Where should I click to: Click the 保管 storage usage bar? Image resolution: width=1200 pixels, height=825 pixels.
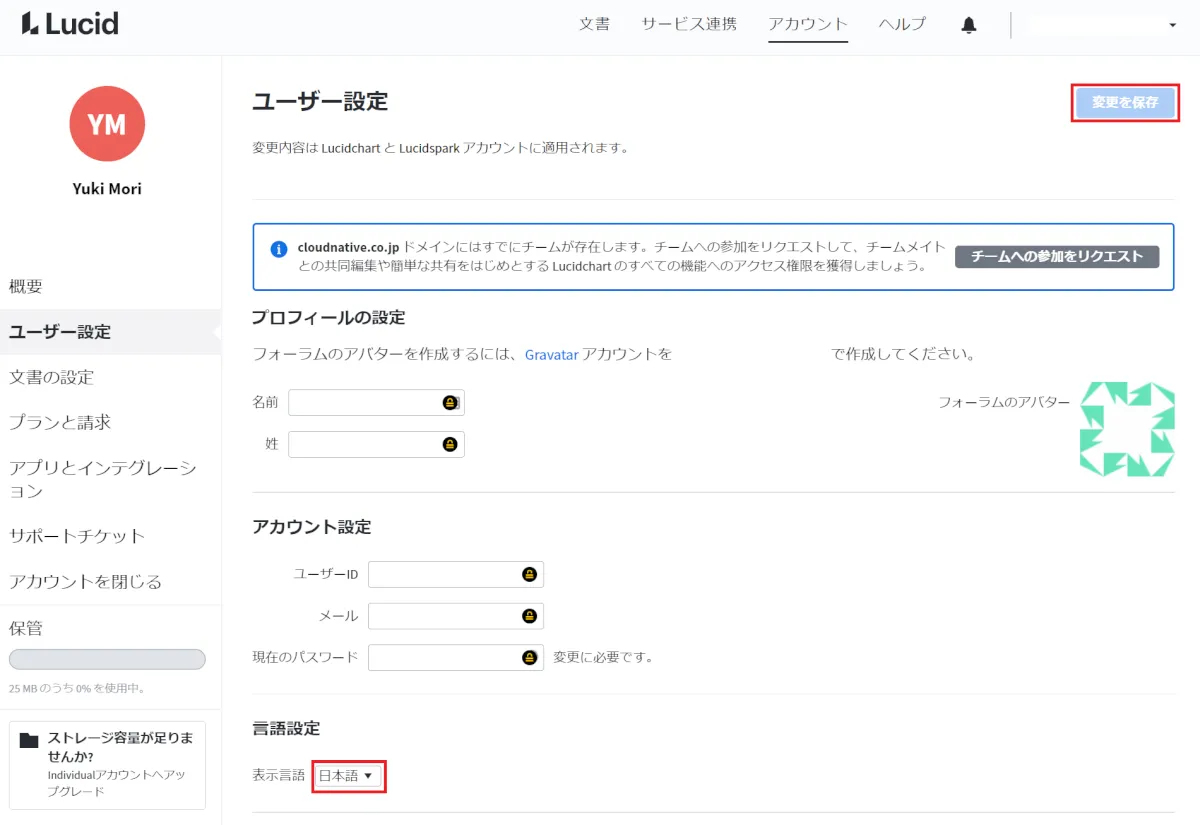107,660
